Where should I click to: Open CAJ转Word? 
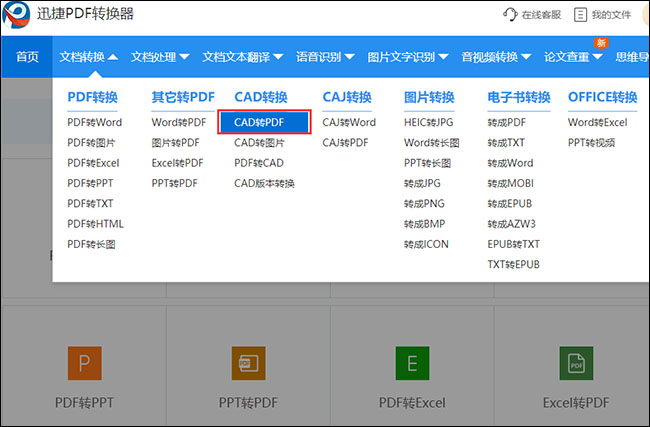pyautogui.click(x=349, y=122)
